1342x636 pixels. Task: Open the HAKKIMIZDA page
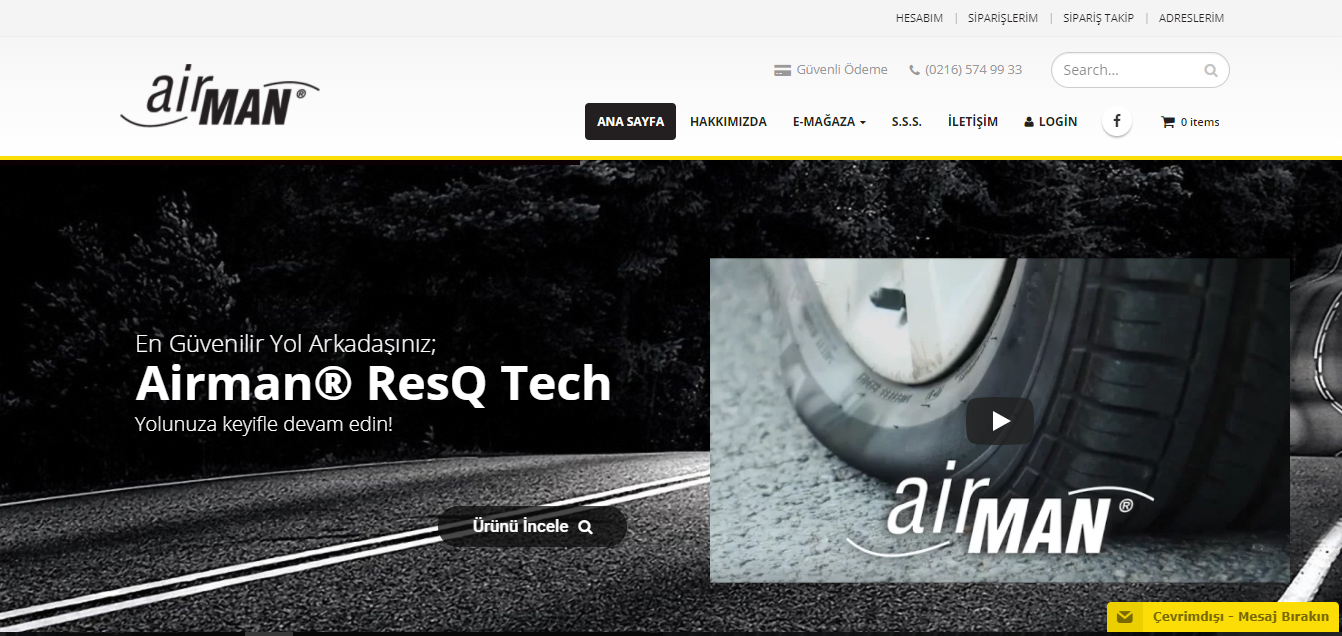(728, 122)
